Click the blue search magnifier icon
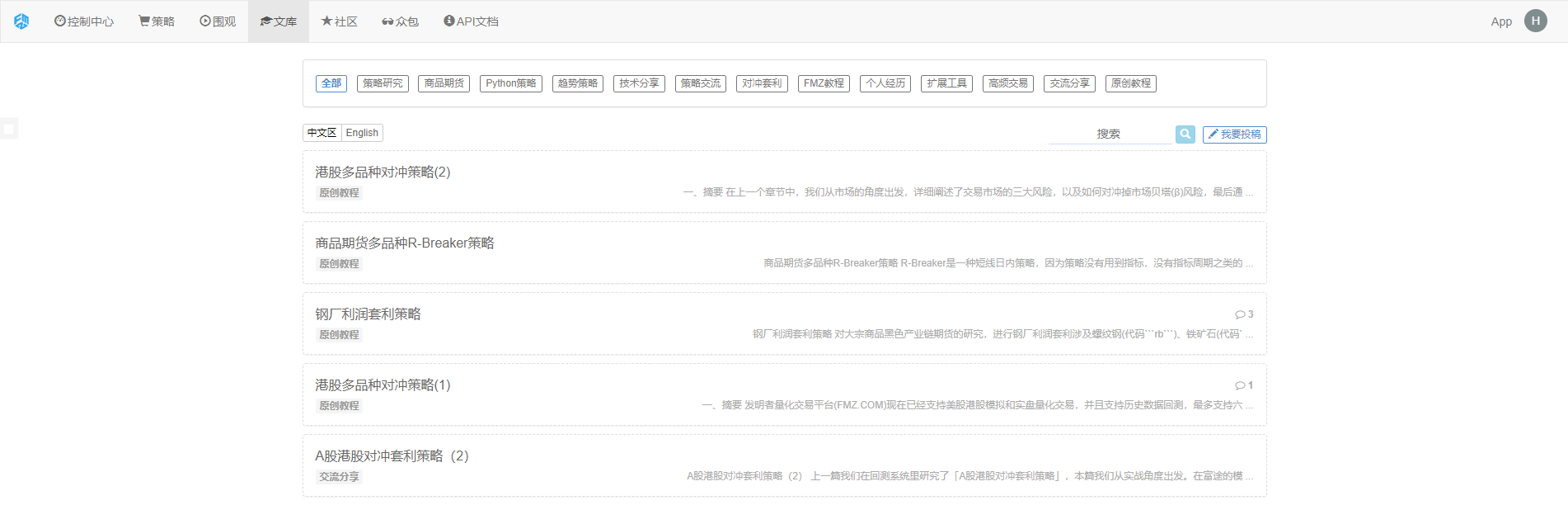Viewport: 1568px width, 505px height. coord(1185,134)
